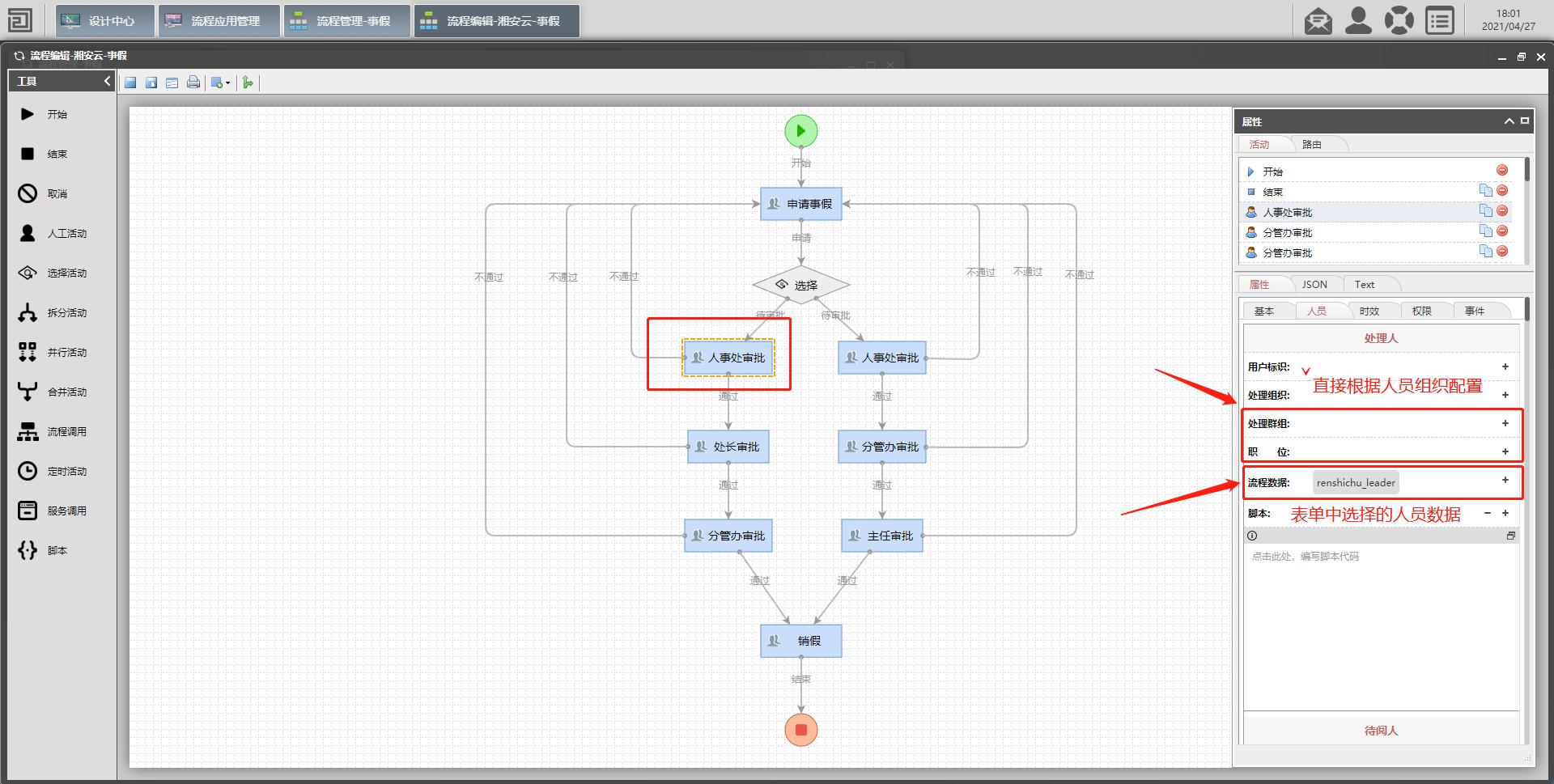Click the renshichu_leader data tag
The image size is (1554, 784).
(1356, 482)
